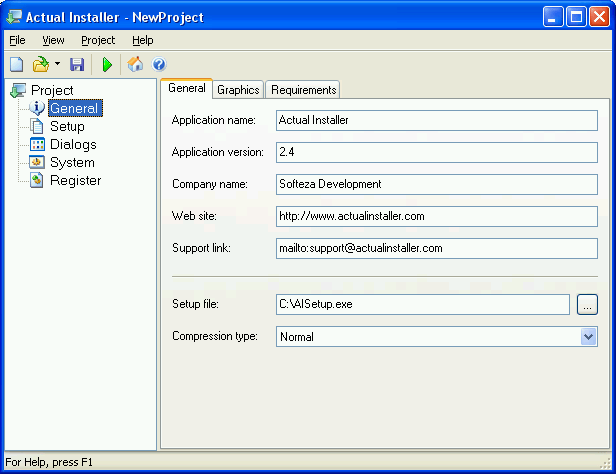
Task: Click the Open project folder icon
Action: [41, 64]
